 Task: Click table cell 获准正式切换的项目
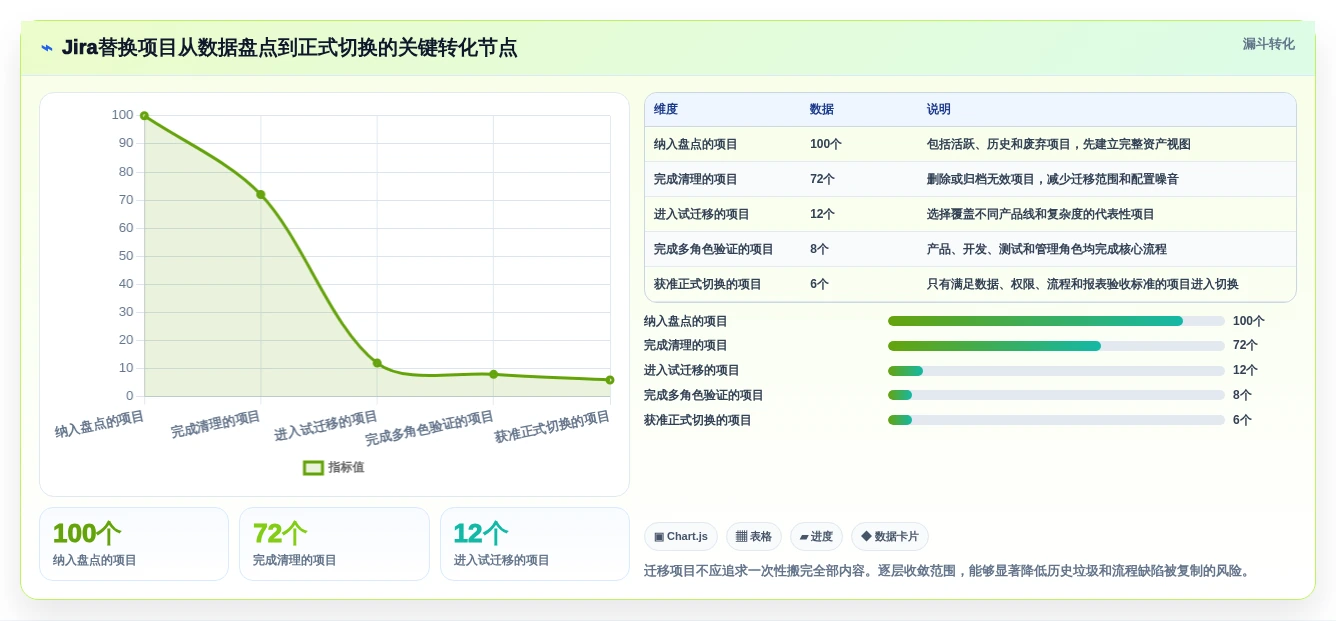tap(708, 284)
